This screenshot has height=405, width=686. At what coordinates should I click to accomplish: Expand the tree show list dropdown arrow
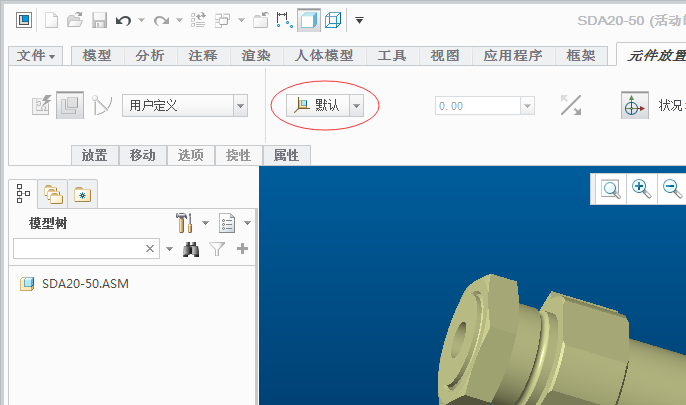(x=247, y=223)
